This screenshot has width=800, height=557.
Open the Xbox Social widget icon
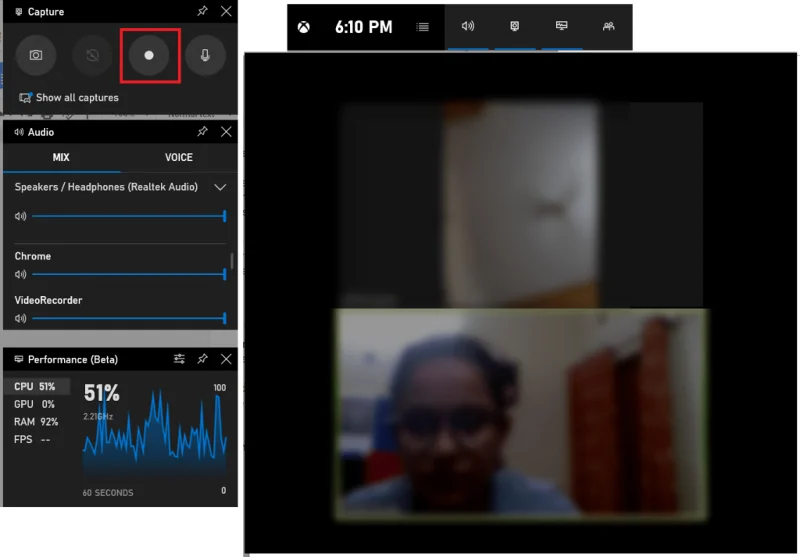pos(609,27)
